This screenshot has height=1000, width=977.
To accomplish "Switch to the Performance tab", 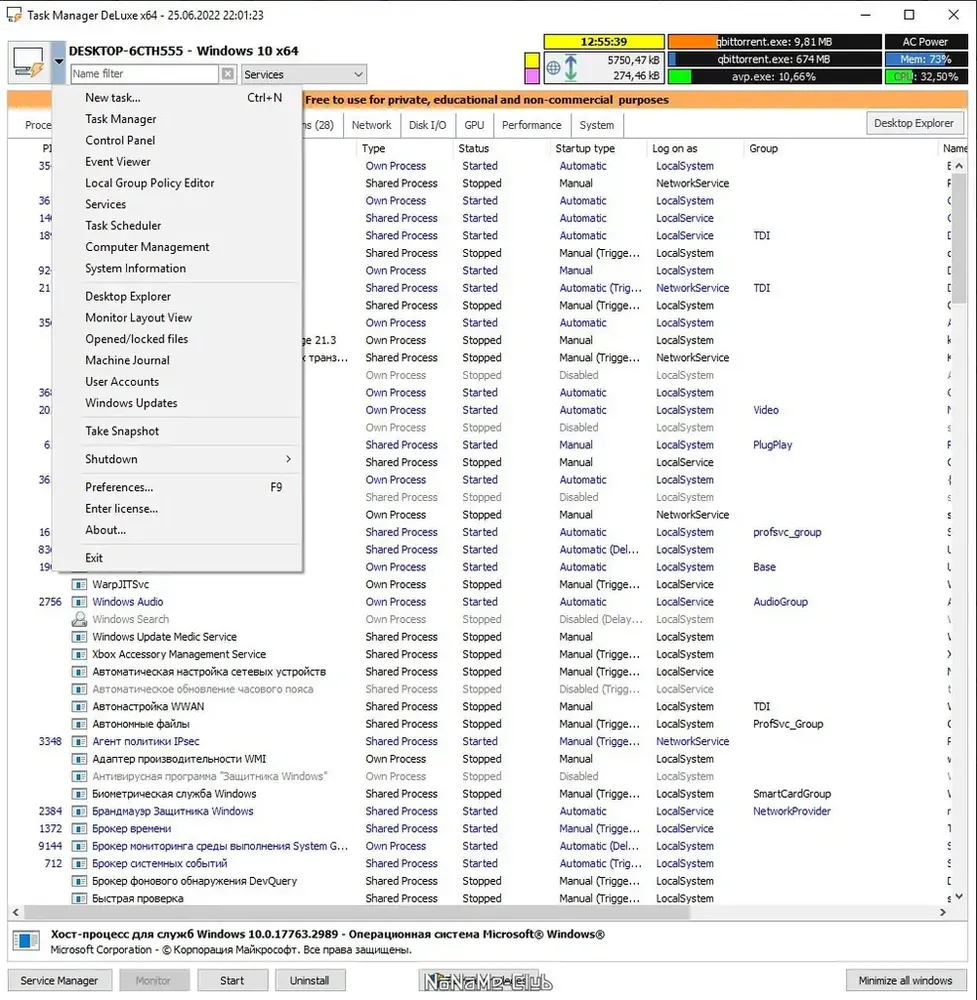I will [x=532, y=125].
